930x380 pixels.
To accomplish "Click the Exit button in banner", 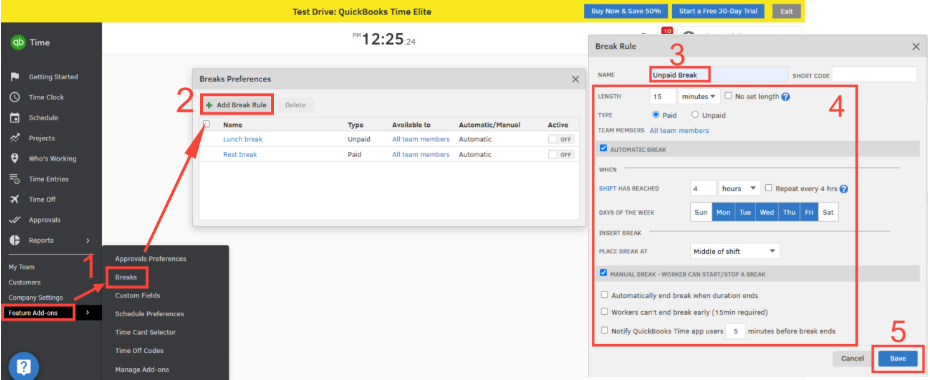I will coord(786,11).
